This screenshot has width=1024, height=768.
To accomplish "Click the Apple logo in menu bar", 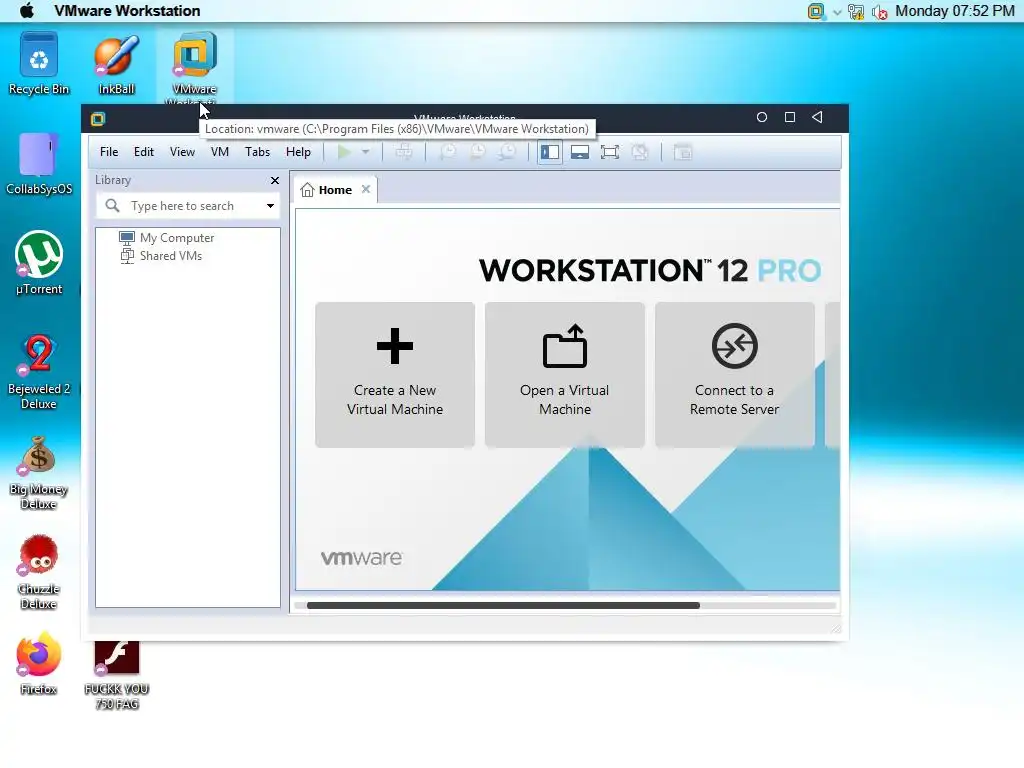I will (27, 10).
